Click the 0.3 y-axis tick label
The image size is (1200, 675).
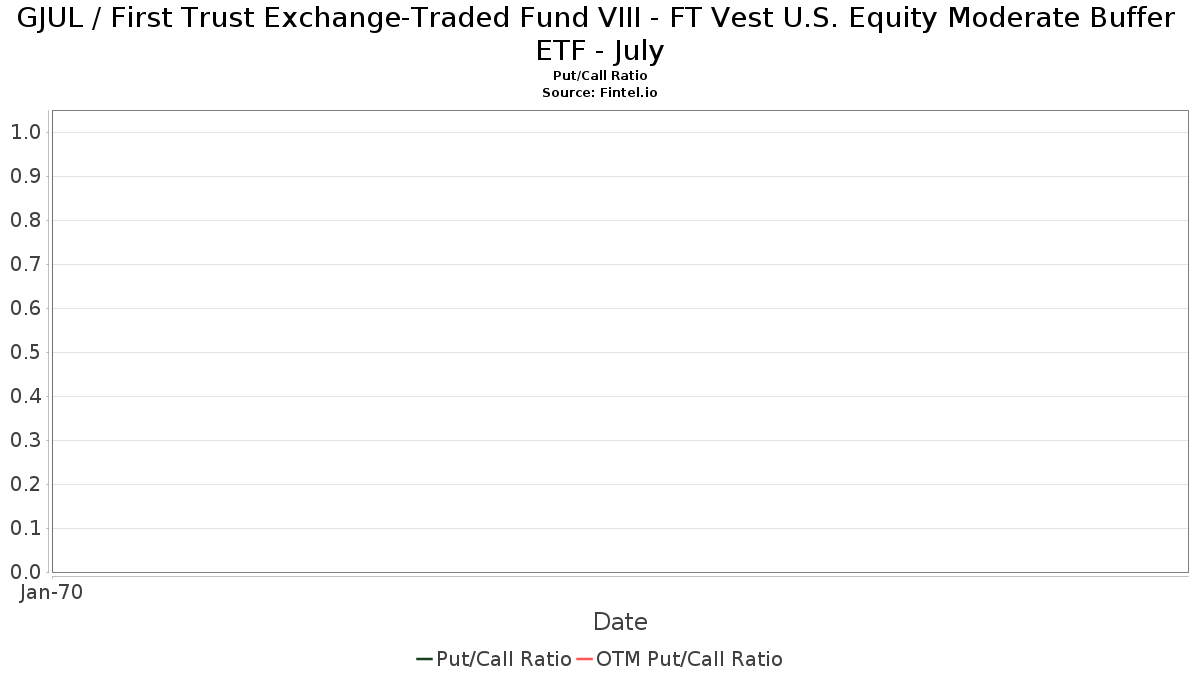(25, 440)
